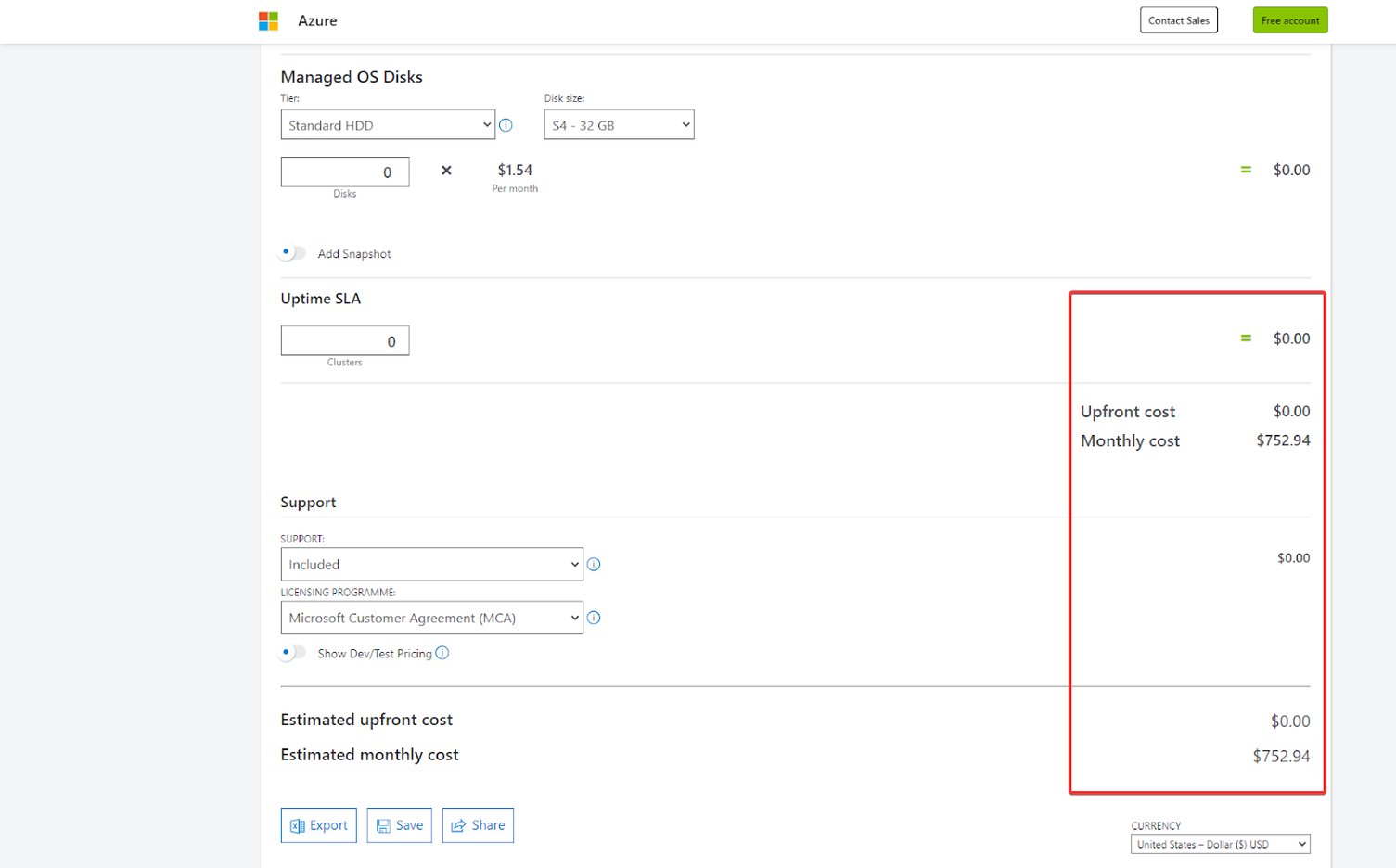This screenshot has width=1396, height=868.
Task: Click the info icon beside Licensing Programme
Action: tap(594, 618)
